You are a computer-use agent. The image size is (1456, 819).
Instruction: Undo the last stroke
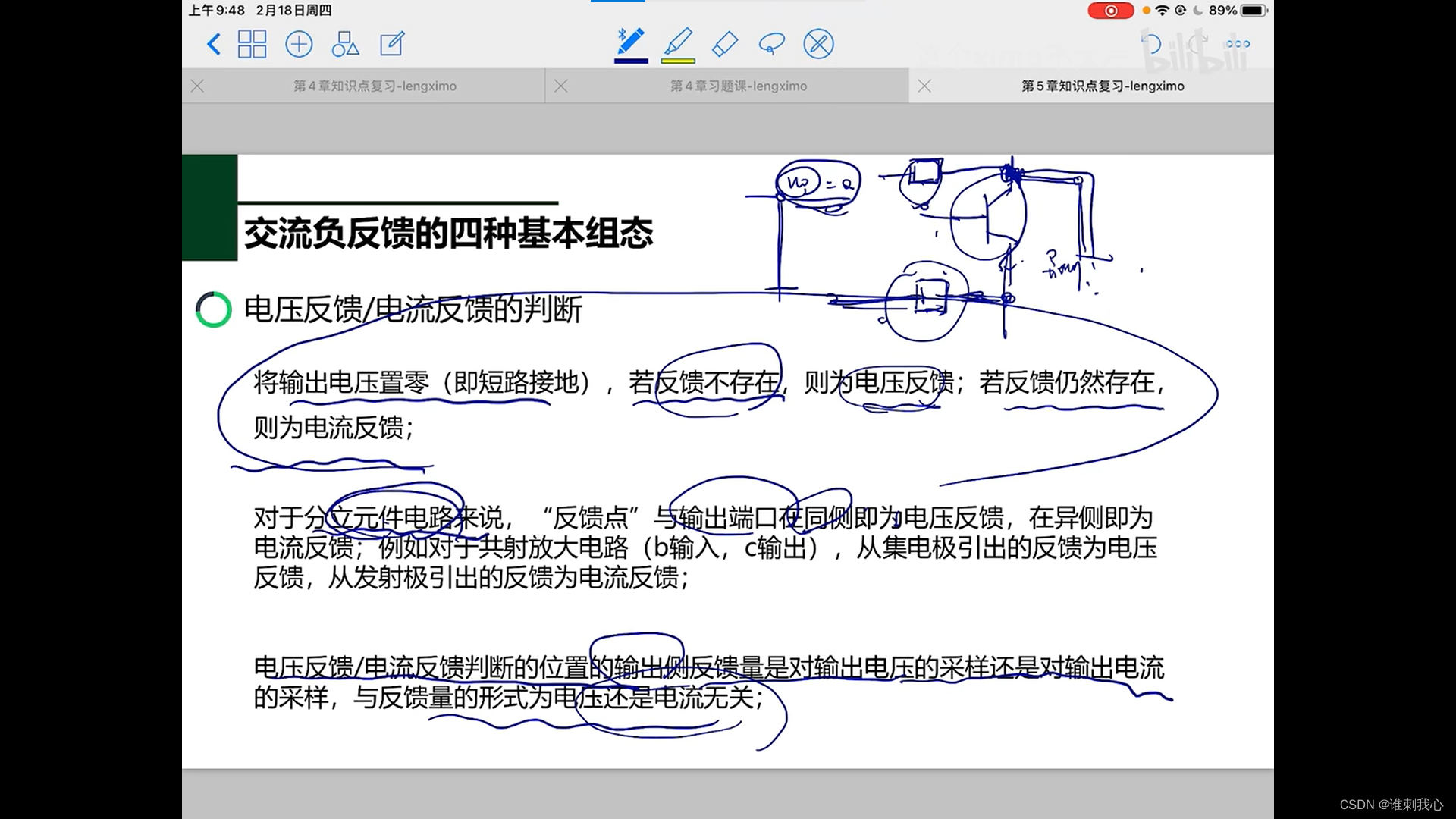[1150, 44]
